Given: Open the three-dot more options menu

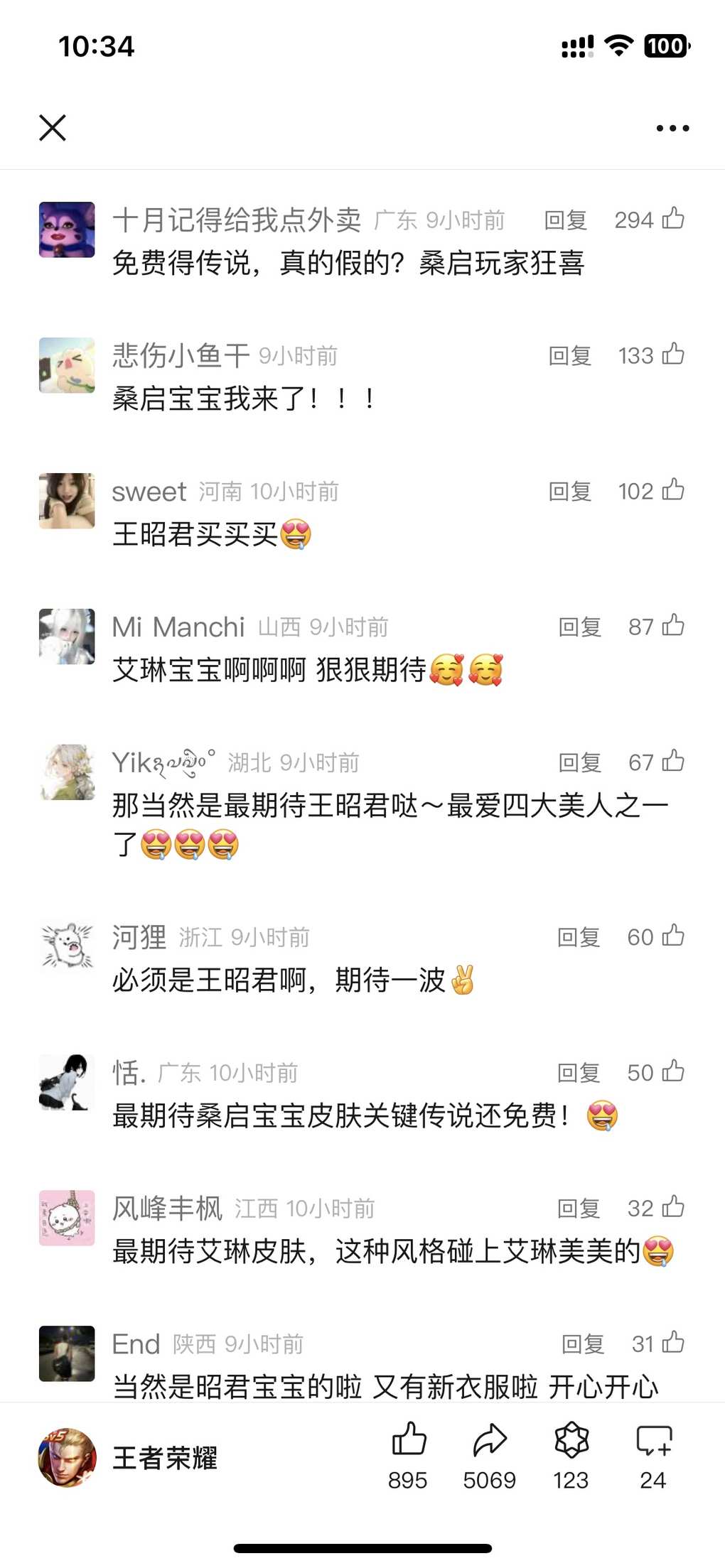Looking at the screenshot, I should click(672, 129).
